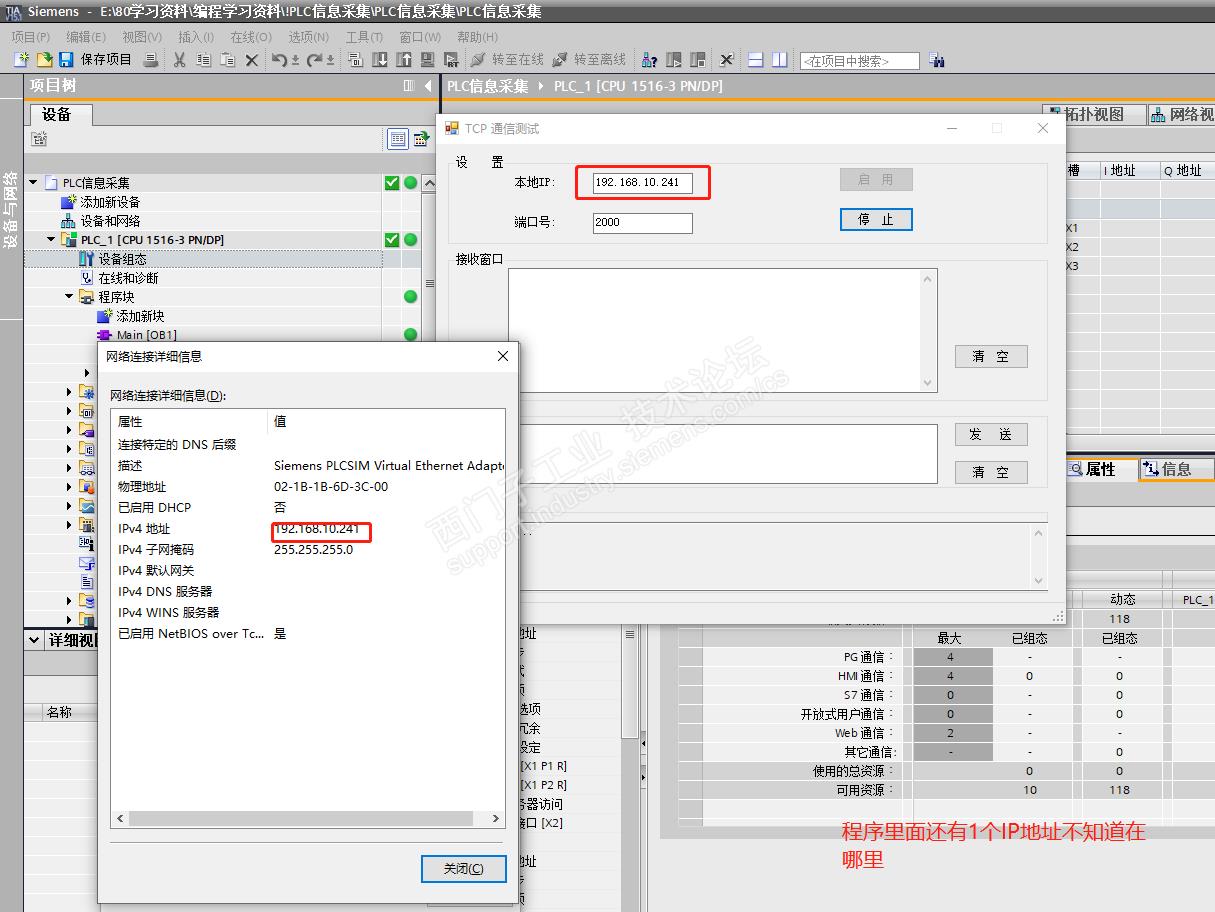Click the 发送 send button
The height and width of the screenshot is (912, 1215).
pyautogui.click(x=990, y=434)
